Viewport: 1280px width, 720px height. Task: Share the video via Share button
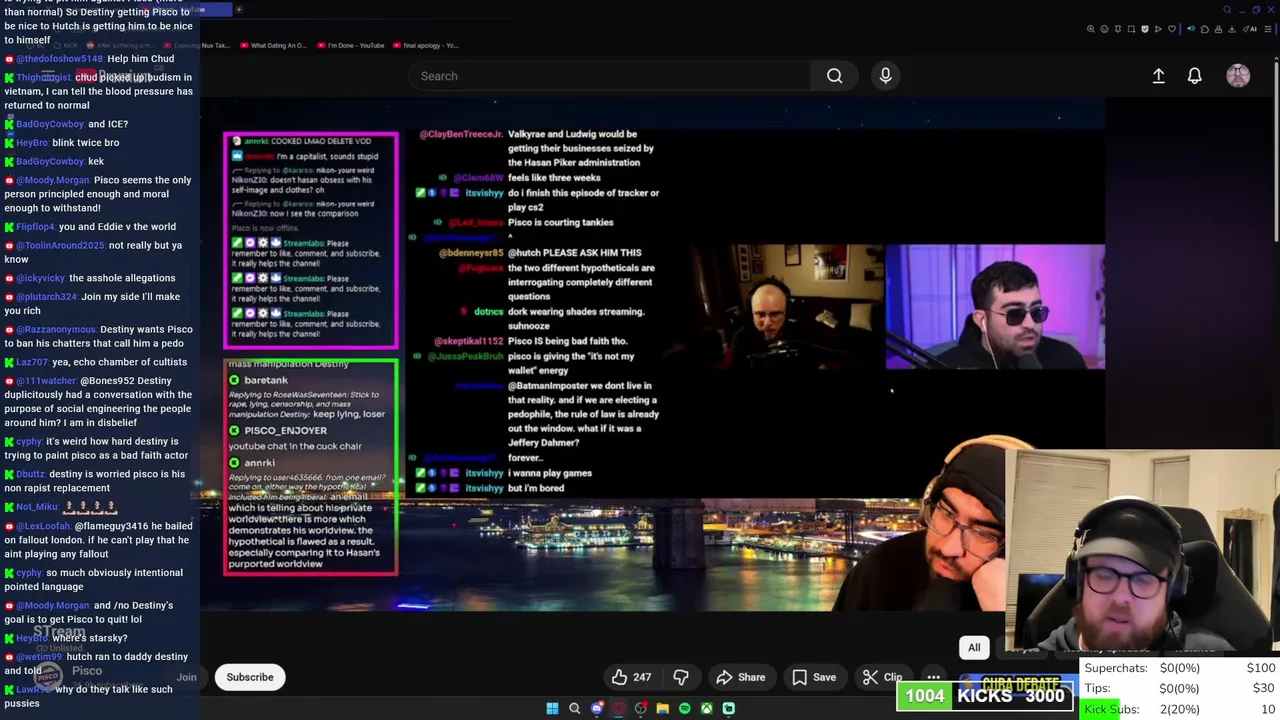coord(740,677)
